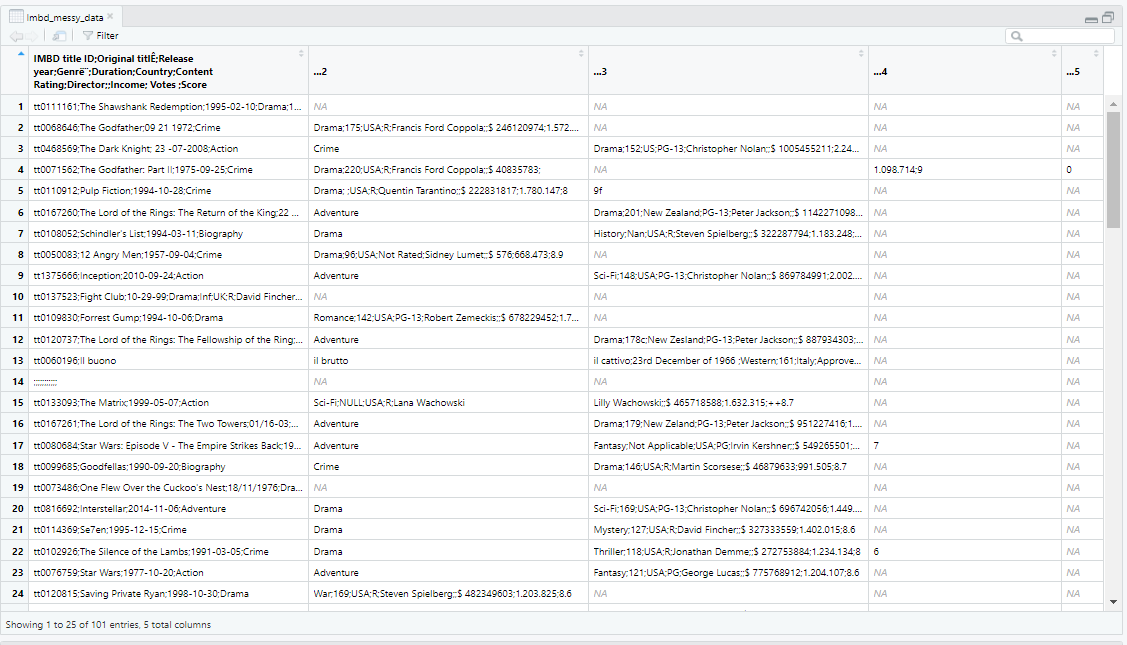Click the magnifier icon in the search box
Image resolution: width=1127 pixels, height=645 pixels.
point(1017,36)
